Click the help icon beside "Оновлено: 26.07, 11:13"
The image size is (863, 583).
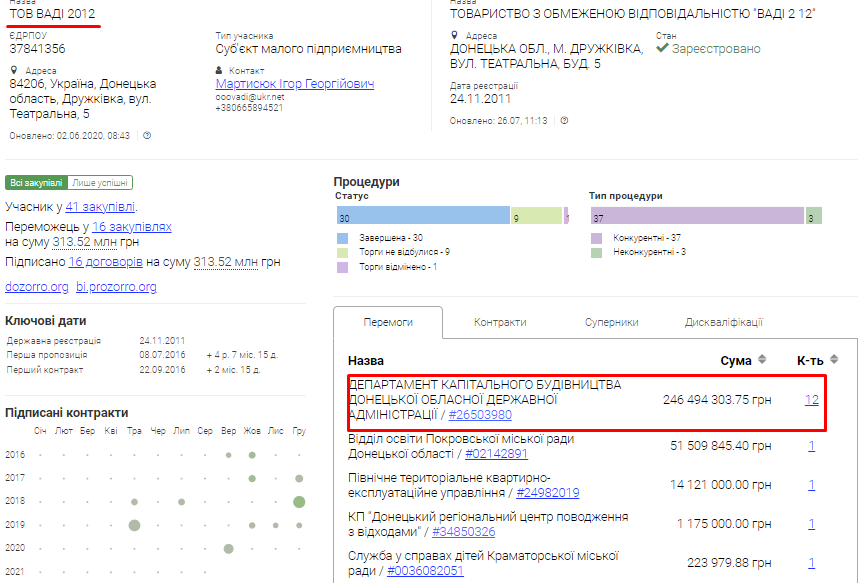pyautogui.click(x=564, y=121)
